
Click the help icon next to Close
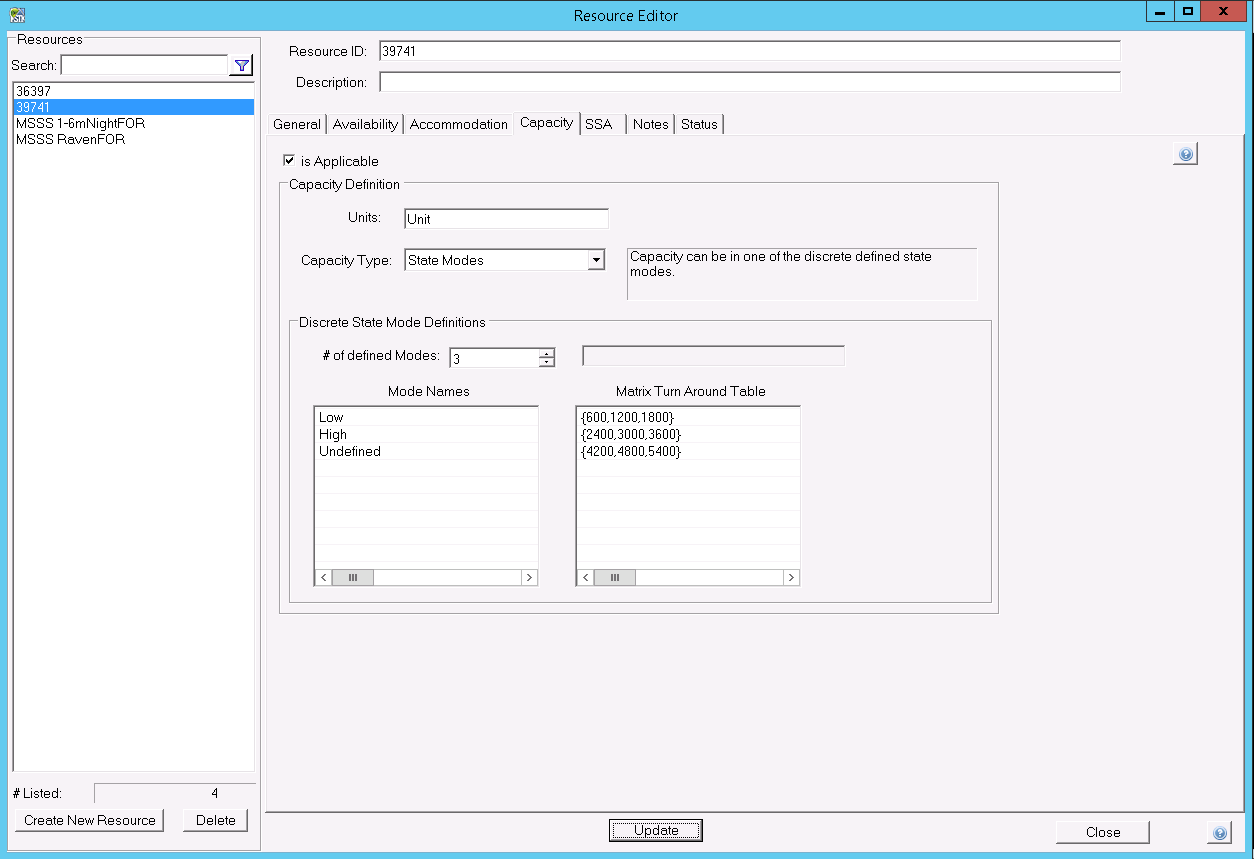tap(1219, 832)
